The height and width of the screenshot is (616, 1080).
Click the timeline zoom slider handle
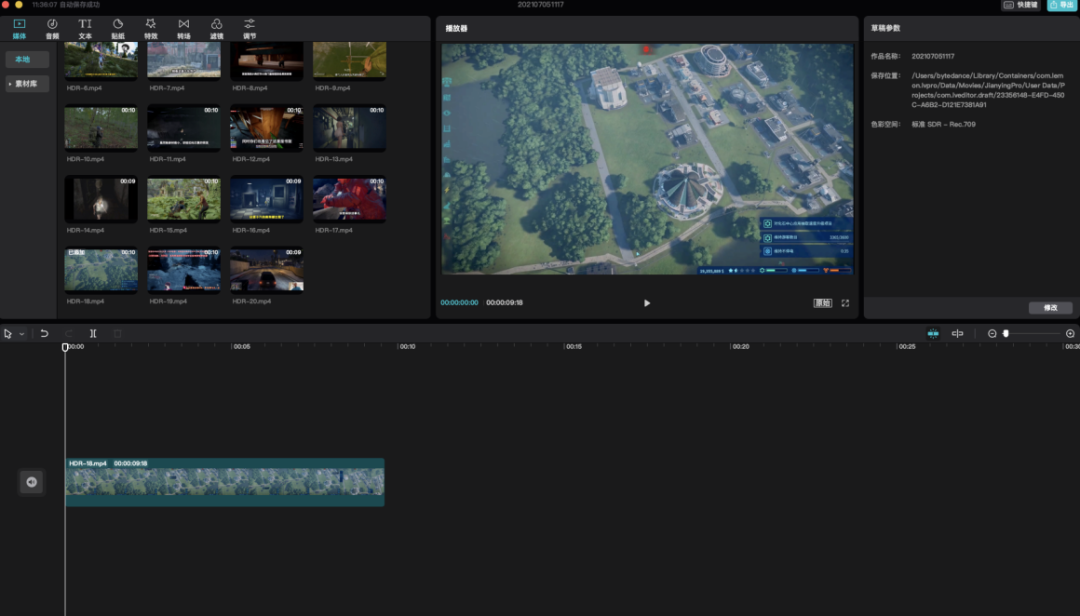click(1006, 333)
